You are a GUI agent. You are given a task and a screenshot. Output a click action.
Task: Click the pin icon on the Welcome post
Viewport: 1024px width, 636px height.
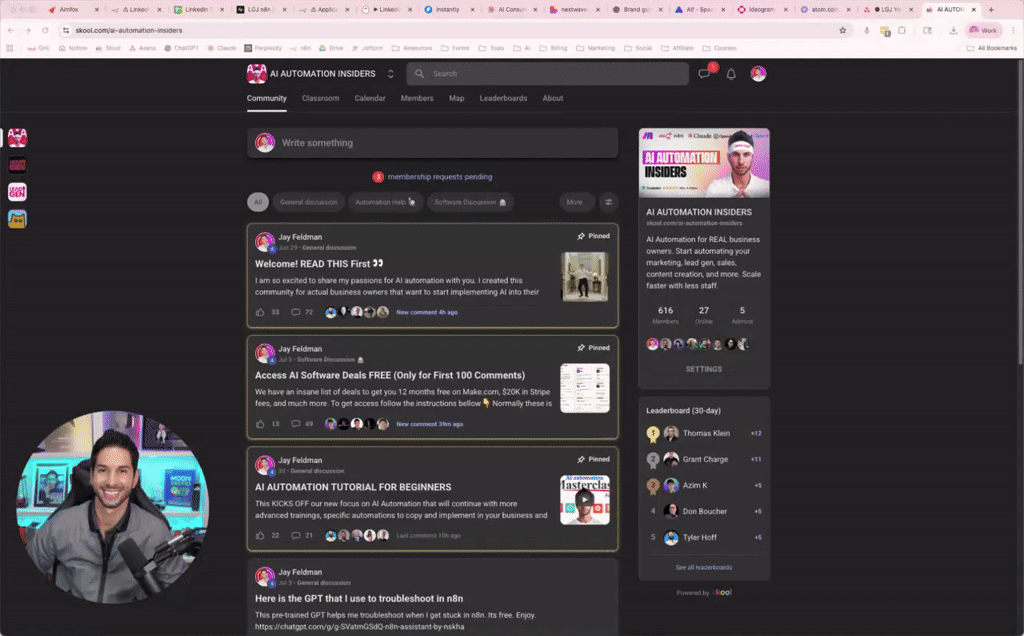click(581, 236)
